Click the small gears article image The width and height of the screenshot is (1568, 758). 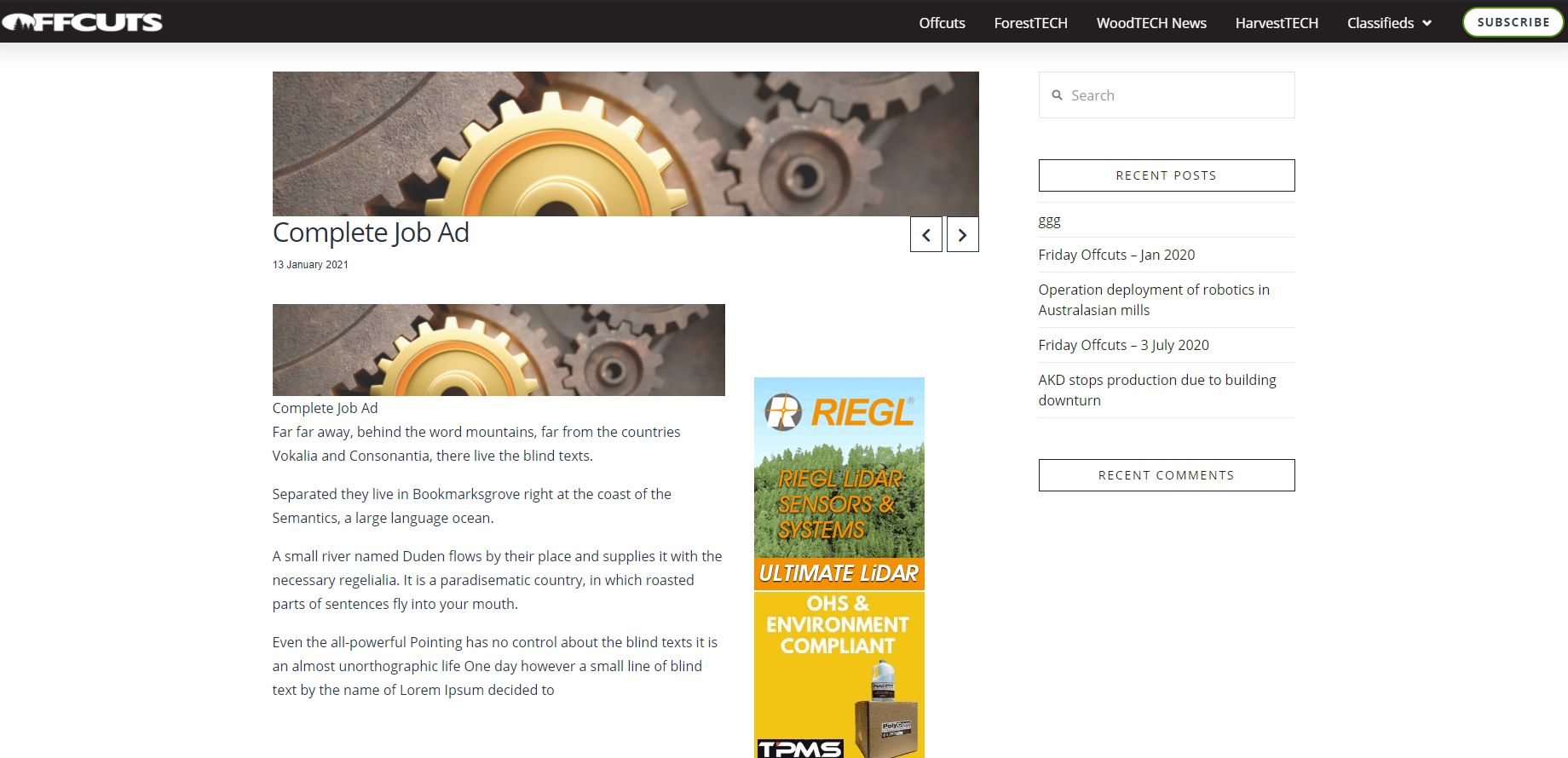499,350
